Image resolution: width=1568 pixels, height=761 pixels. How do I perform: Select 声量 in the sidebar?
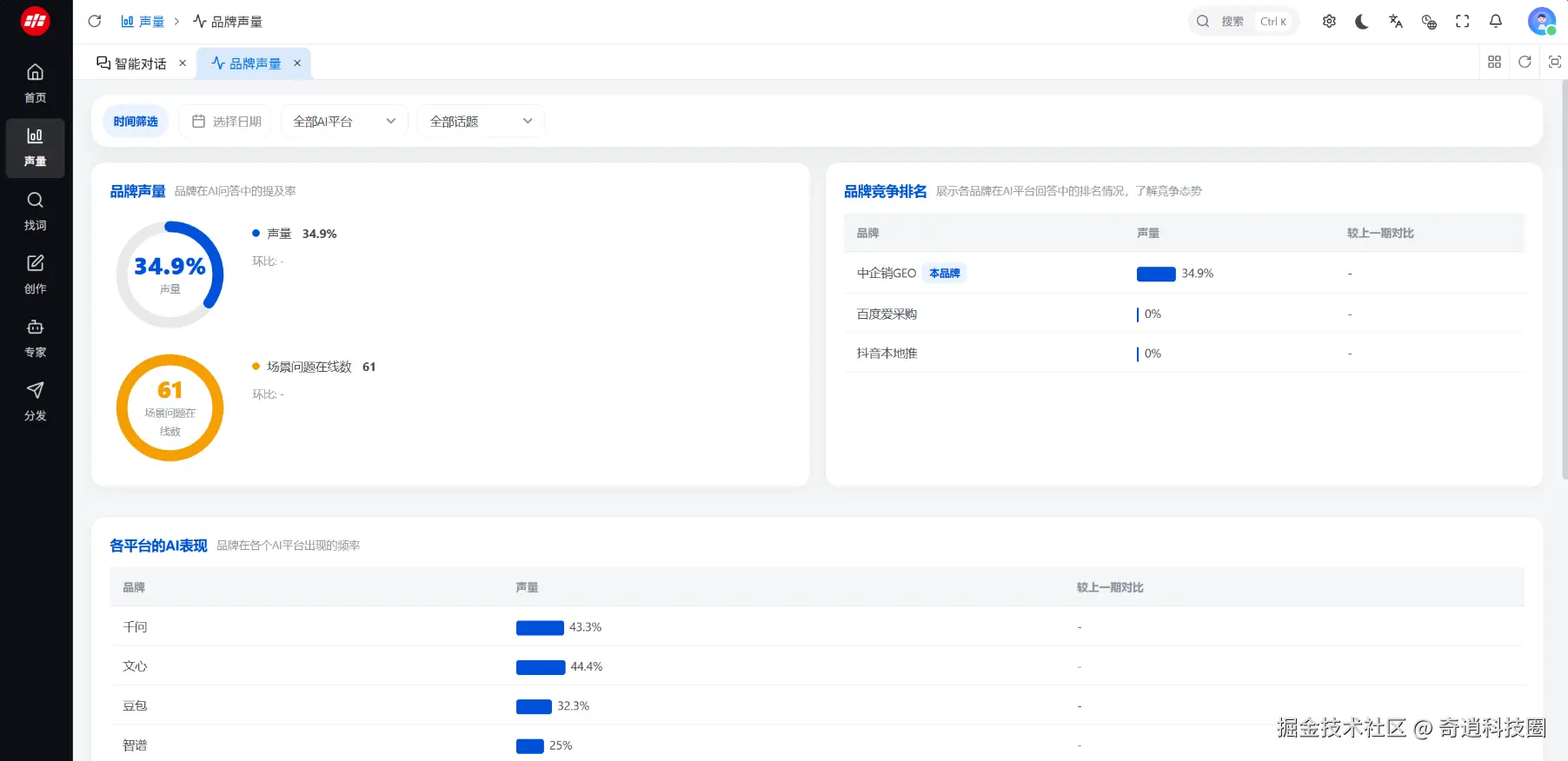click(x=36, y=148)
